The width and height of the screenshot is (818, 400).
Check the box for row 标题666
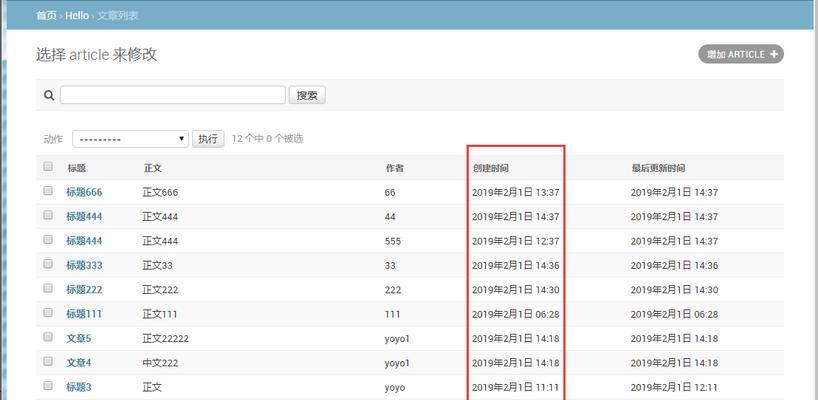48,191
